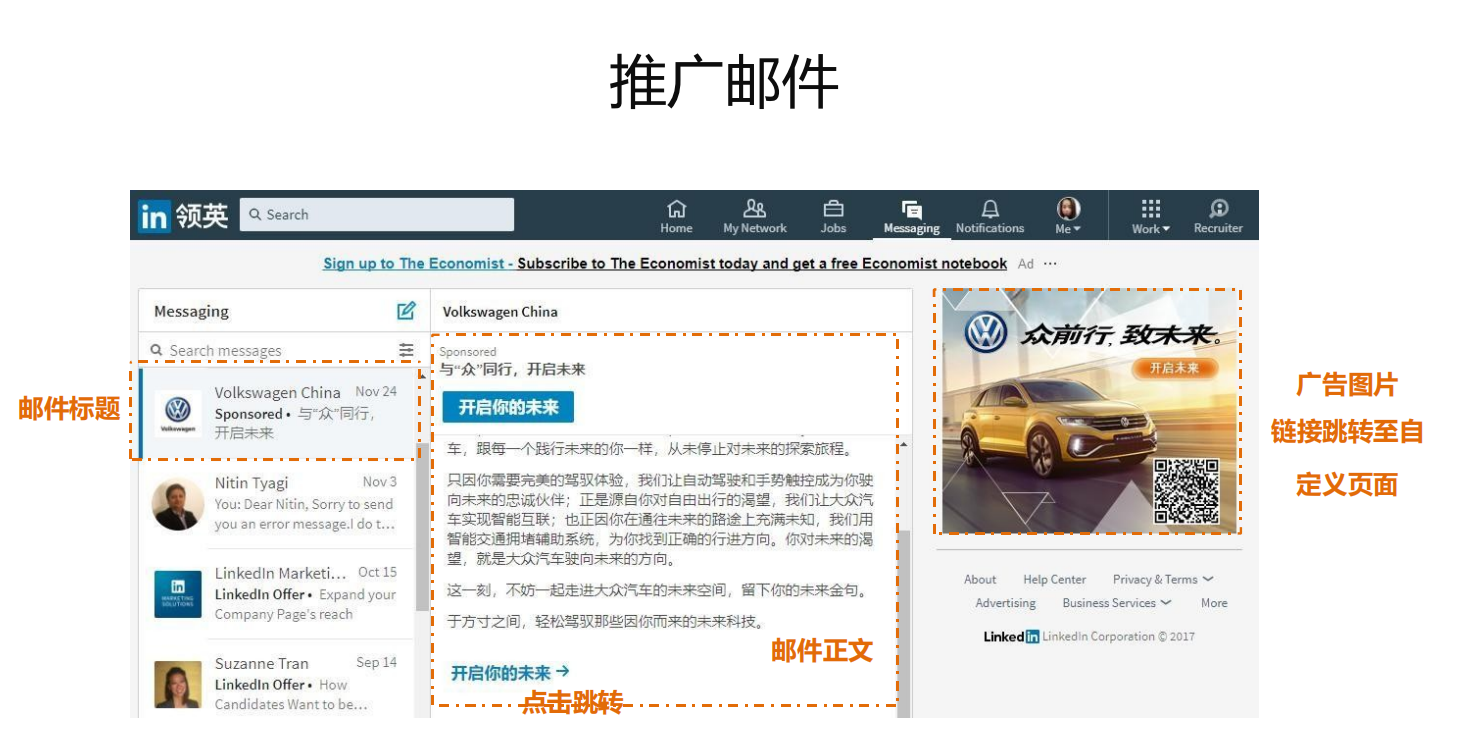Screen dimensions: 1457x740
Task: Compose a new message with pencil icon
Action: coord(406,311)
